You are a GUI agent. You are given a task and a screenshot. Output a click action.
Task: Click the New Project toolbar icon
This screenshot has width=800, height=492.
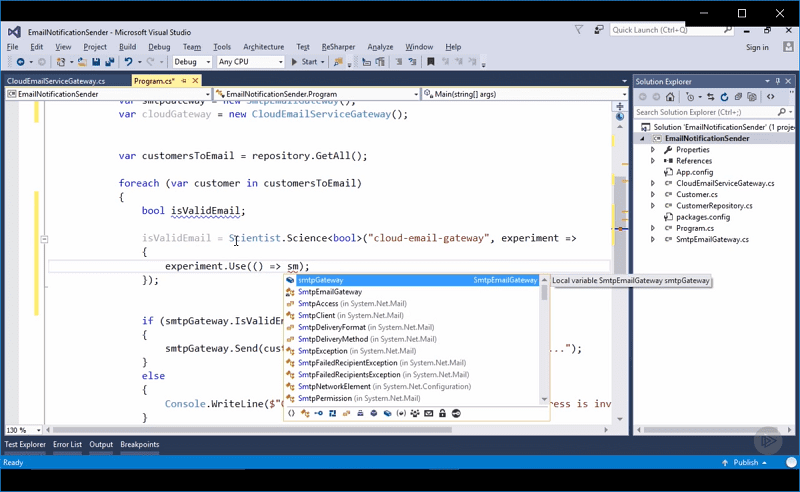[61, 62]
